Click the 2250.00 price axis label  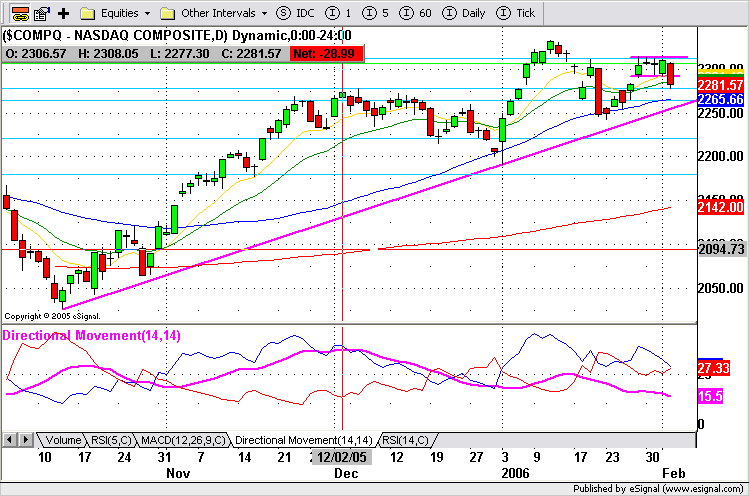coord(721,114)
